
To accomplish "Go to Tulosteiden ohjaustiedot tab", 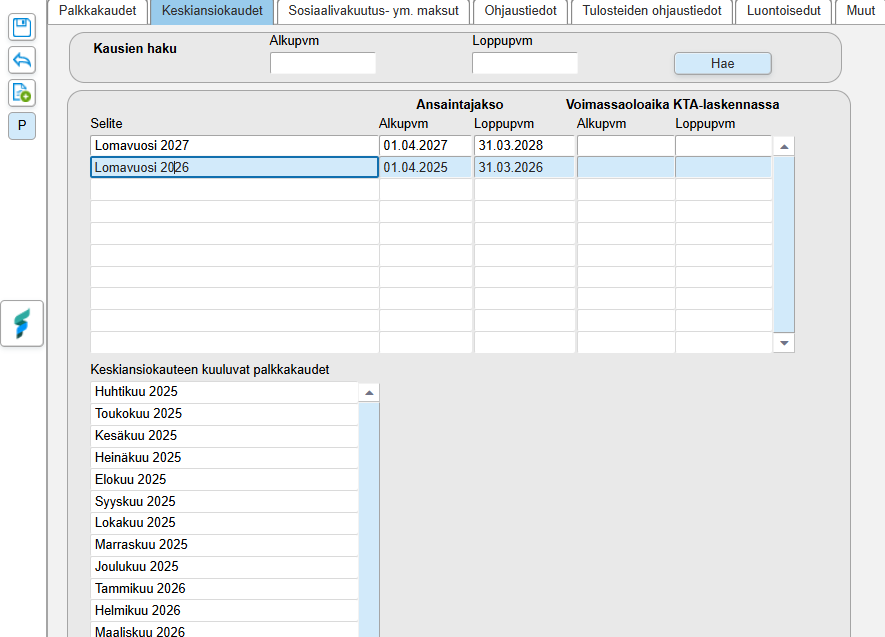I will (x=652, y=11).
